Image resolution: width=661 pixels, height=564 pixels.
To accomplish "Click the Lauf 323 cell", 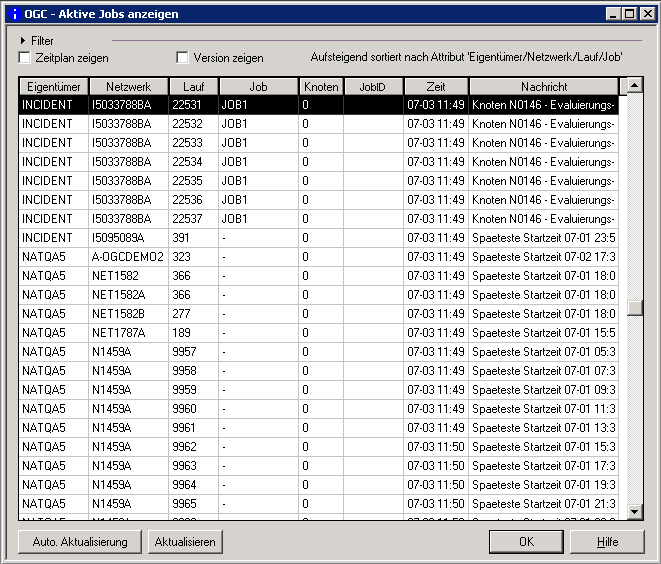I will pyautogui.click(x=193, y=257).
